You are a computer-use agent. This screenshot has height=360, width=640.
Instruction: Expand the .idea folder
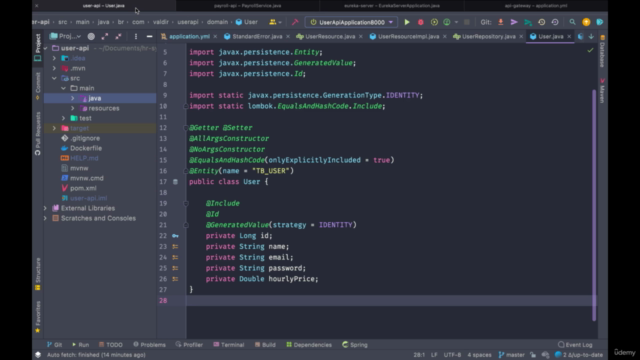(x=54, y=58)
